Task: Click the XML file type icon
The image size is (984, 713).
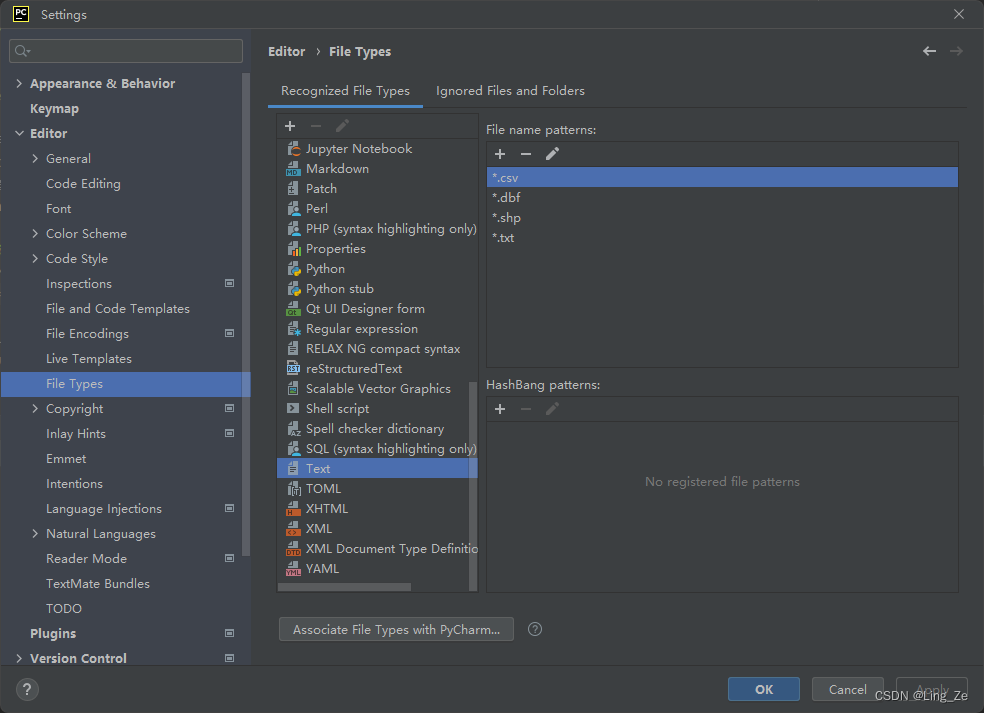Action: [x=293, y=529]
